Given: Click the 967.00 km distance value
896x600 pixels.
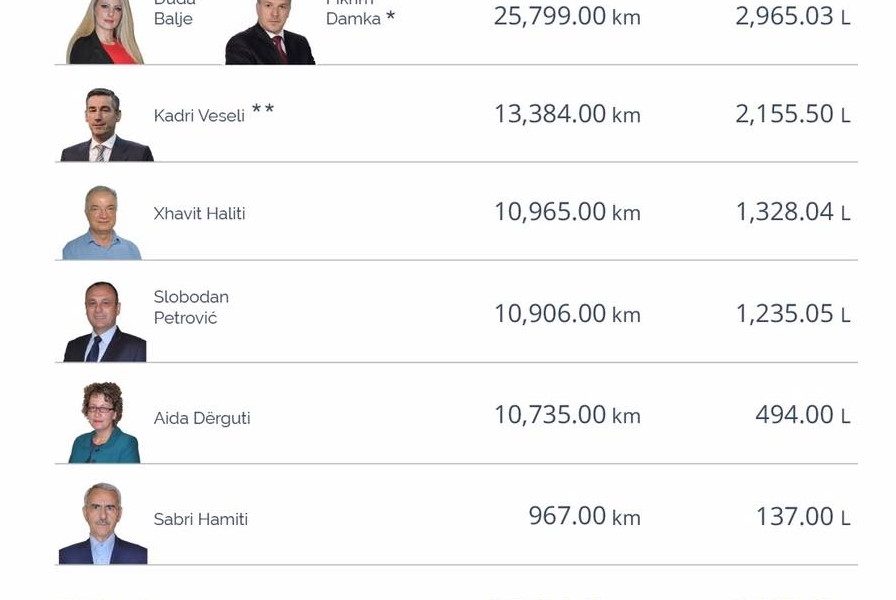Looking at the screenshot, I should (x=584, y=516).
